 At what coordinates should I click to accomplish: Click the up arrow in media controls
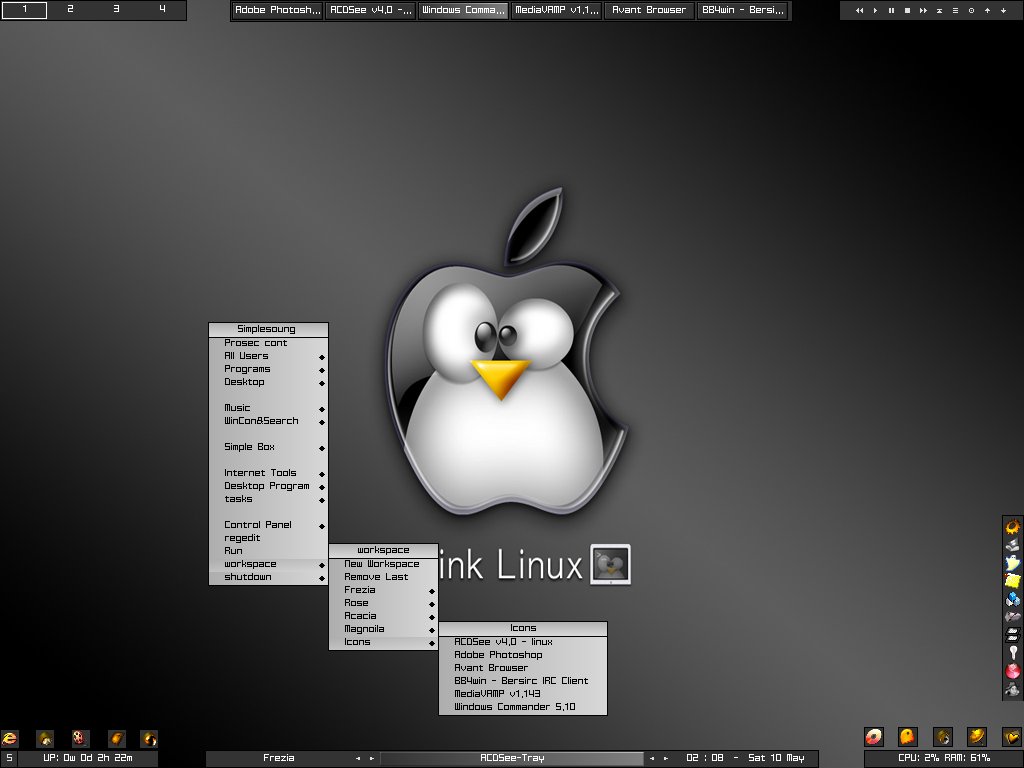(987, 10)
